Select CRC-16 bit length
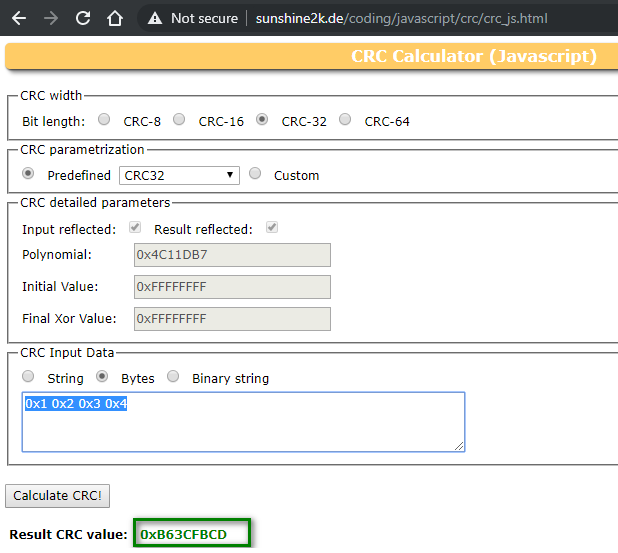 [x=179, y=120]
